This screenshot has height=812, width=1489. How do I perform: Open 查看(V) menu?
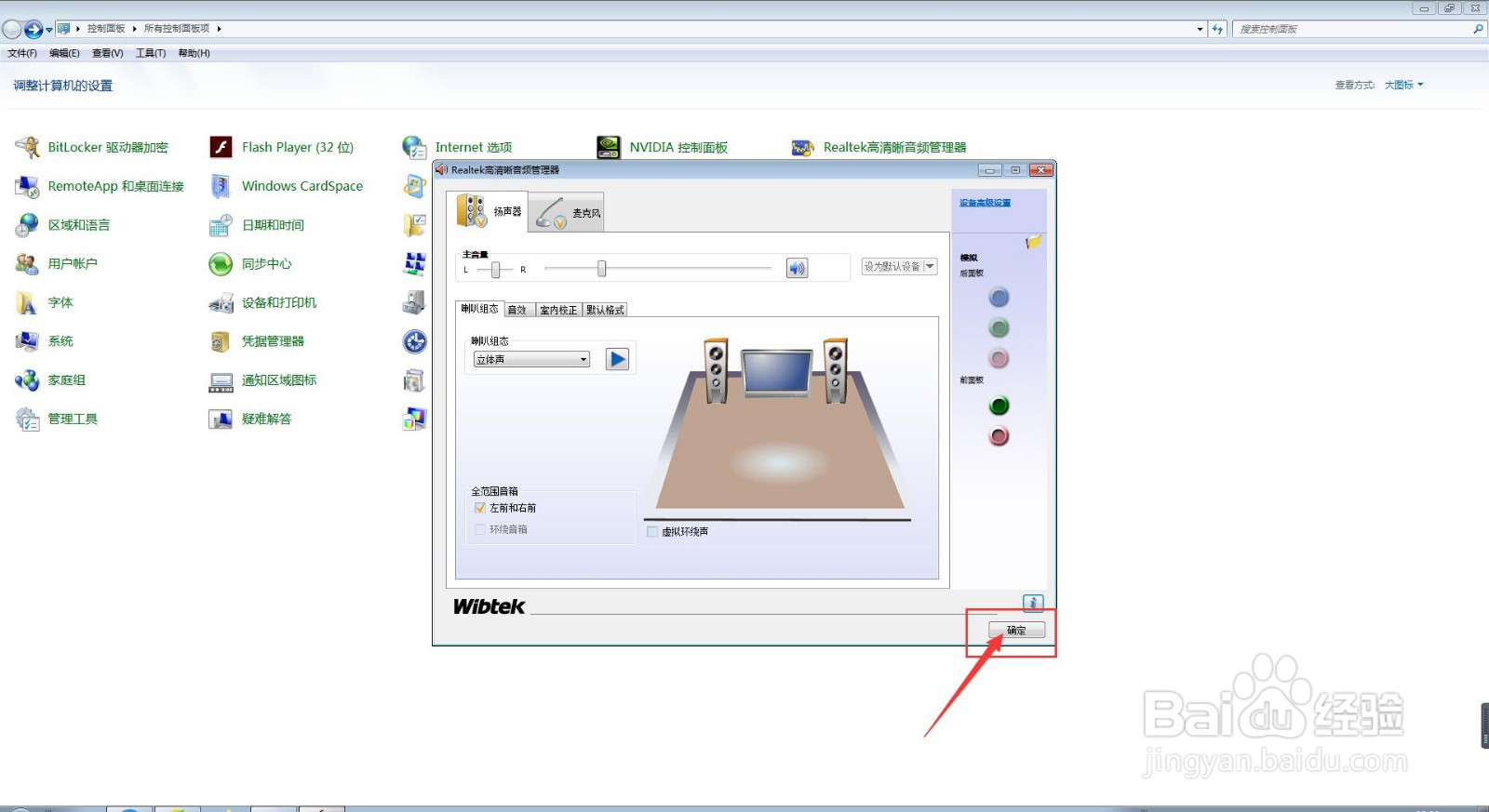tap(108, 53)
